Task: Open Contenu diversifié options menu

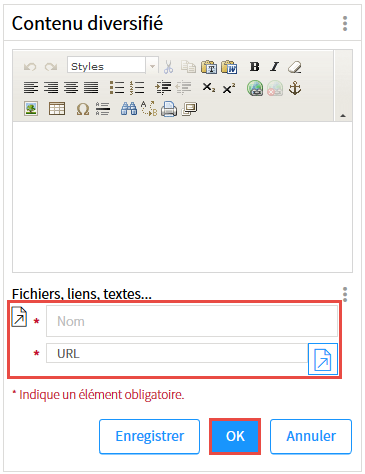Action: 345,23
